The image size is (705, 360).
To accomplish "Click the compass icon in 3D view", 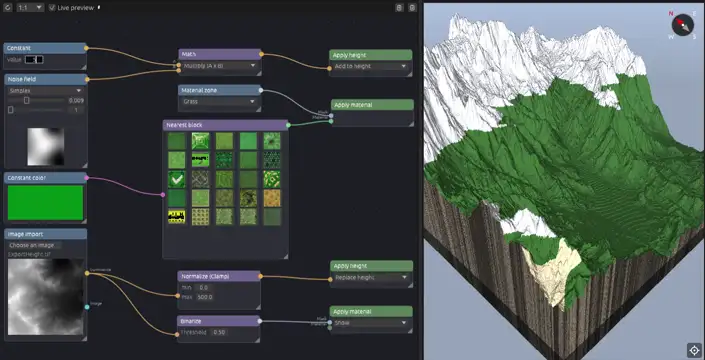I will (x=682, y=25).
